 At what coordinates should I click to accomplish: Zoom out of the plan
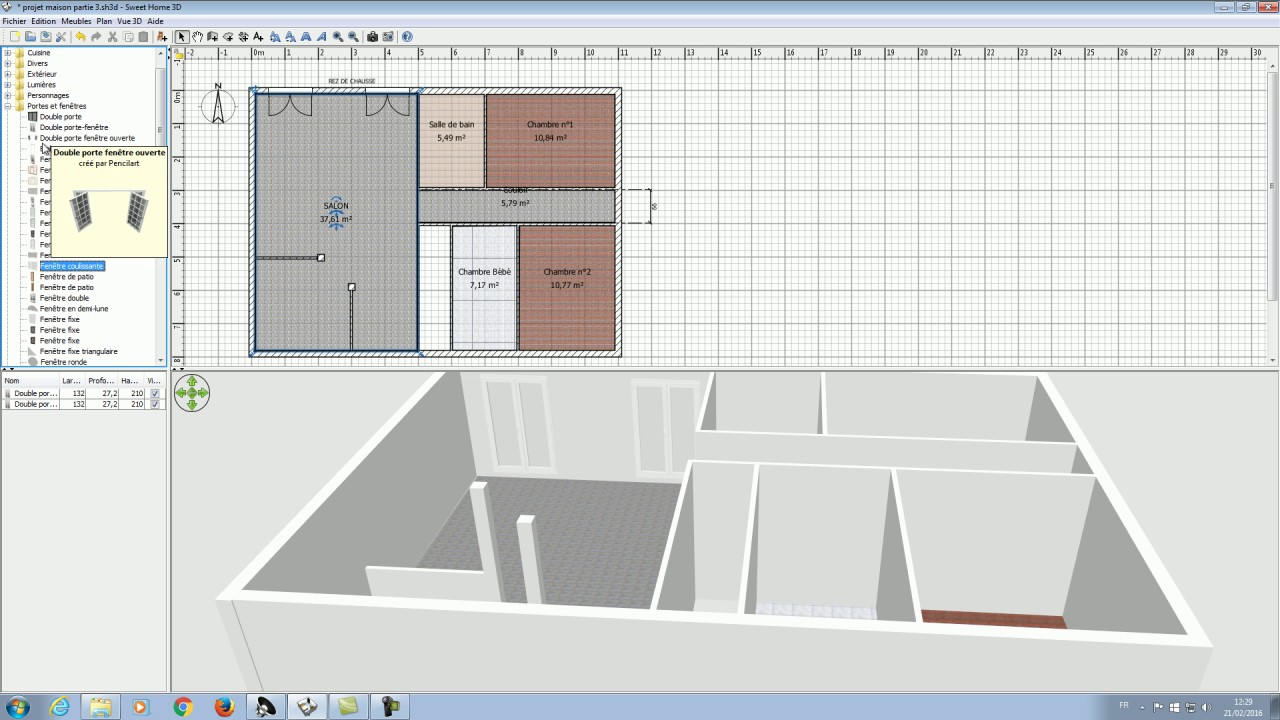point(353,37)
